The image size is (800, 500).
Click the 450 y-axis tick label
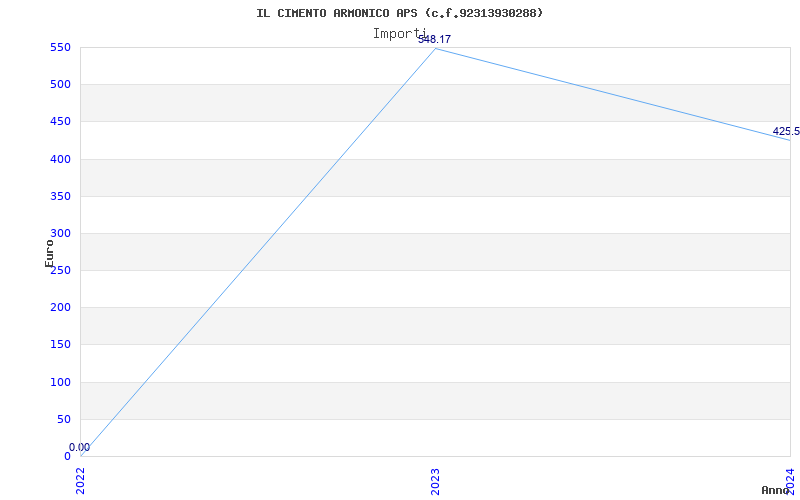tap(60, 122)
